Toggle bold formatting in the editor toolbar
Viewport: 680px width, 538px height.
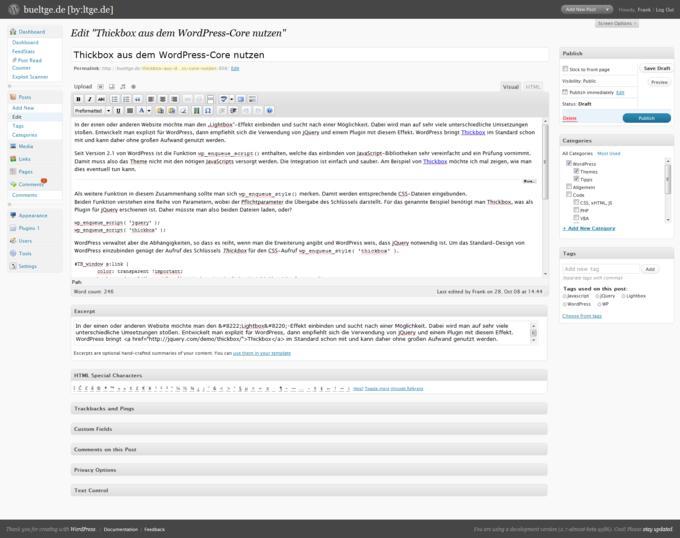(78, 99)
